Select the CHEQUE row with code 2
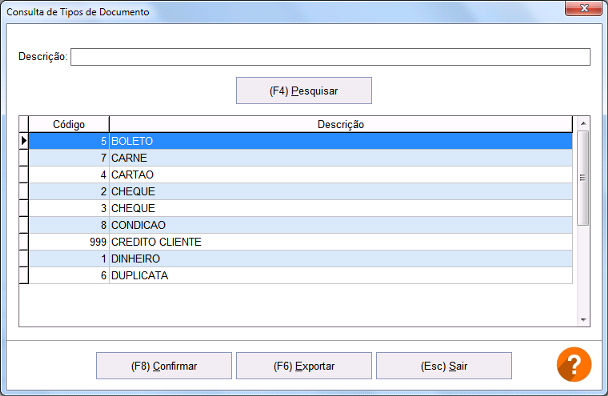 [301, 192]
